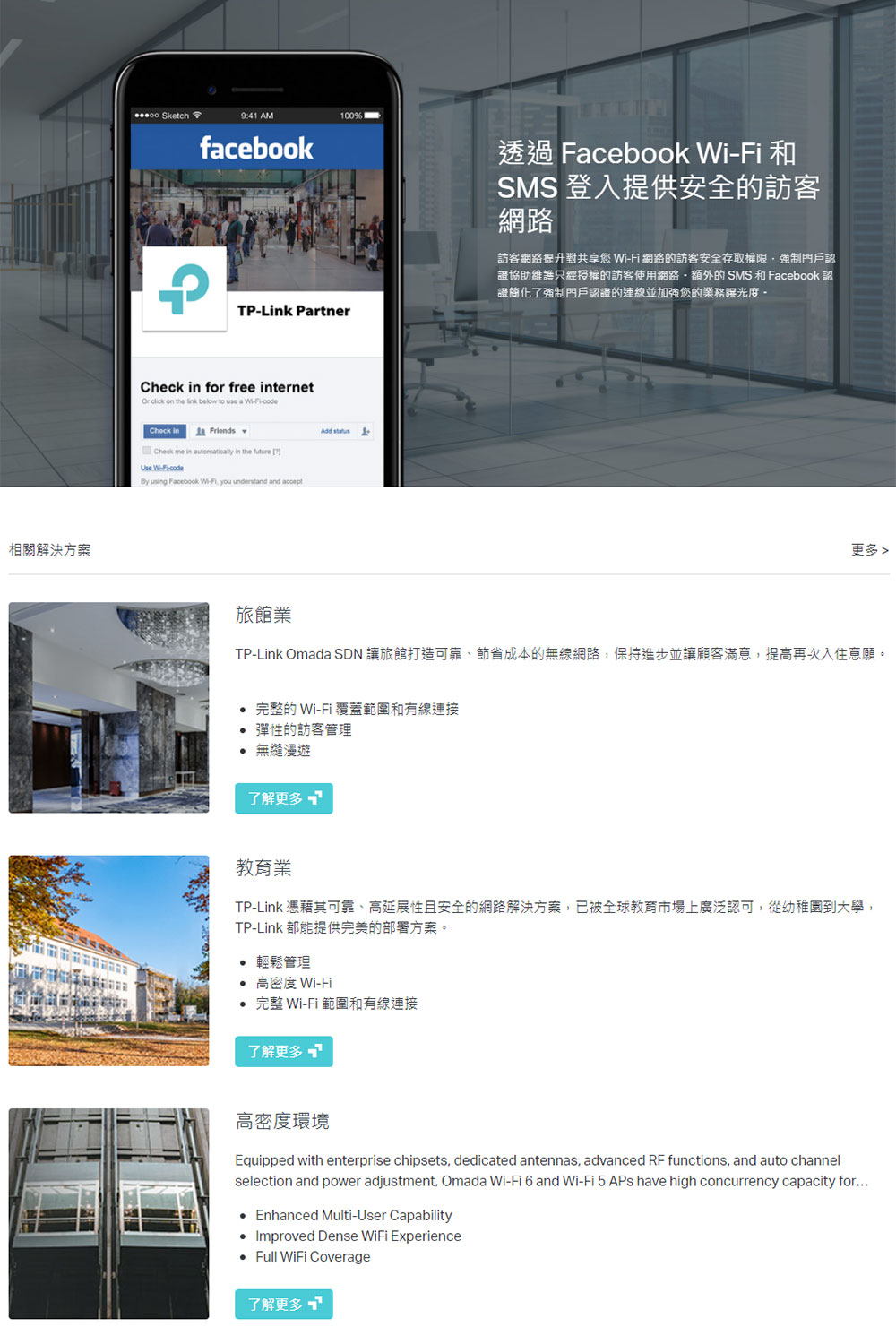The height and width of the screenshot is (1344, 896).
Task: Click the Use Wi-Fi code link
Action: [x=162, y=468]
